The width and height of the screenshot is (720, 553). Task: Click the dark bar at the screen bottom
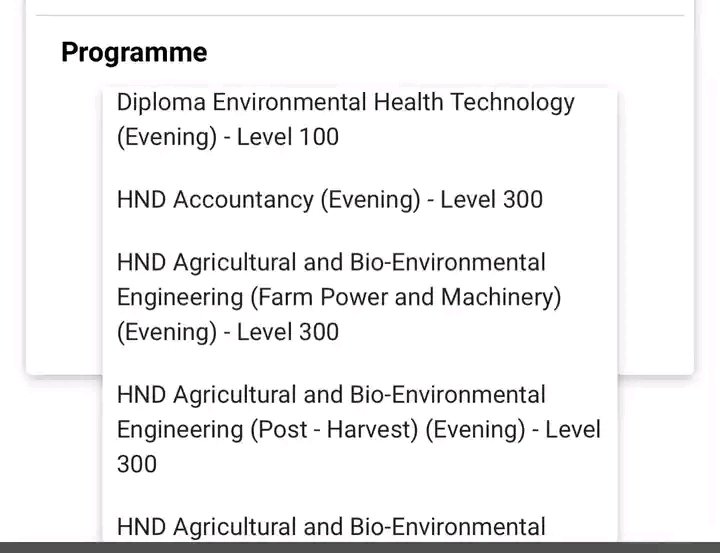pos(360,547)
